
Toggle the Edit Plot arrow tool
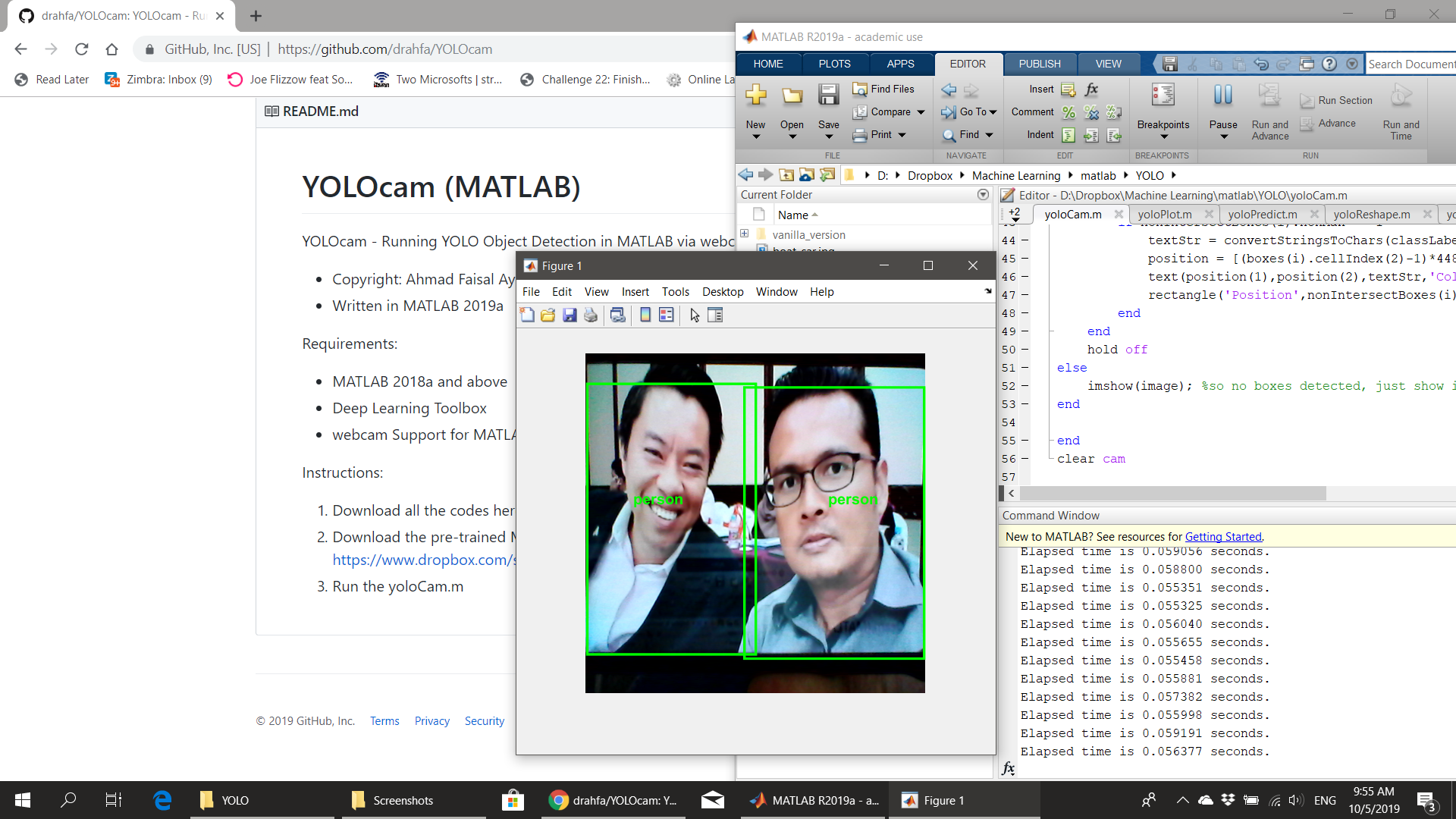point(695,315)
